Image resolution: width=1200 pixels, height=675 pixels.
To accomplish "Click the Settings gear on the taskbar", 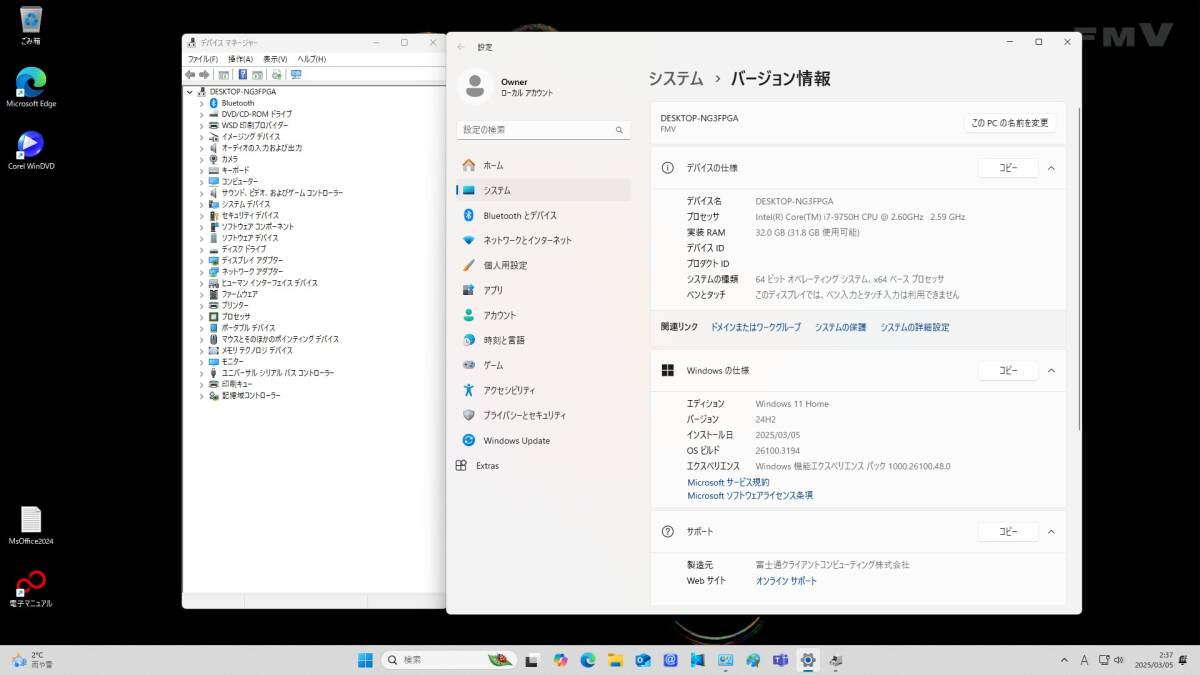I will click(808, 660).
